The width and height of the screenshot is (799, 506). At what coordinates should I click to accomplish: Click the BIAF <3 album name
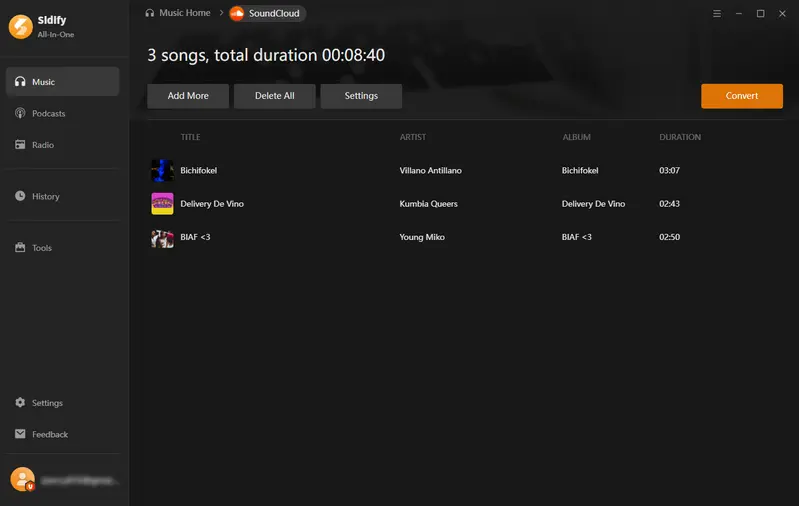577,237
